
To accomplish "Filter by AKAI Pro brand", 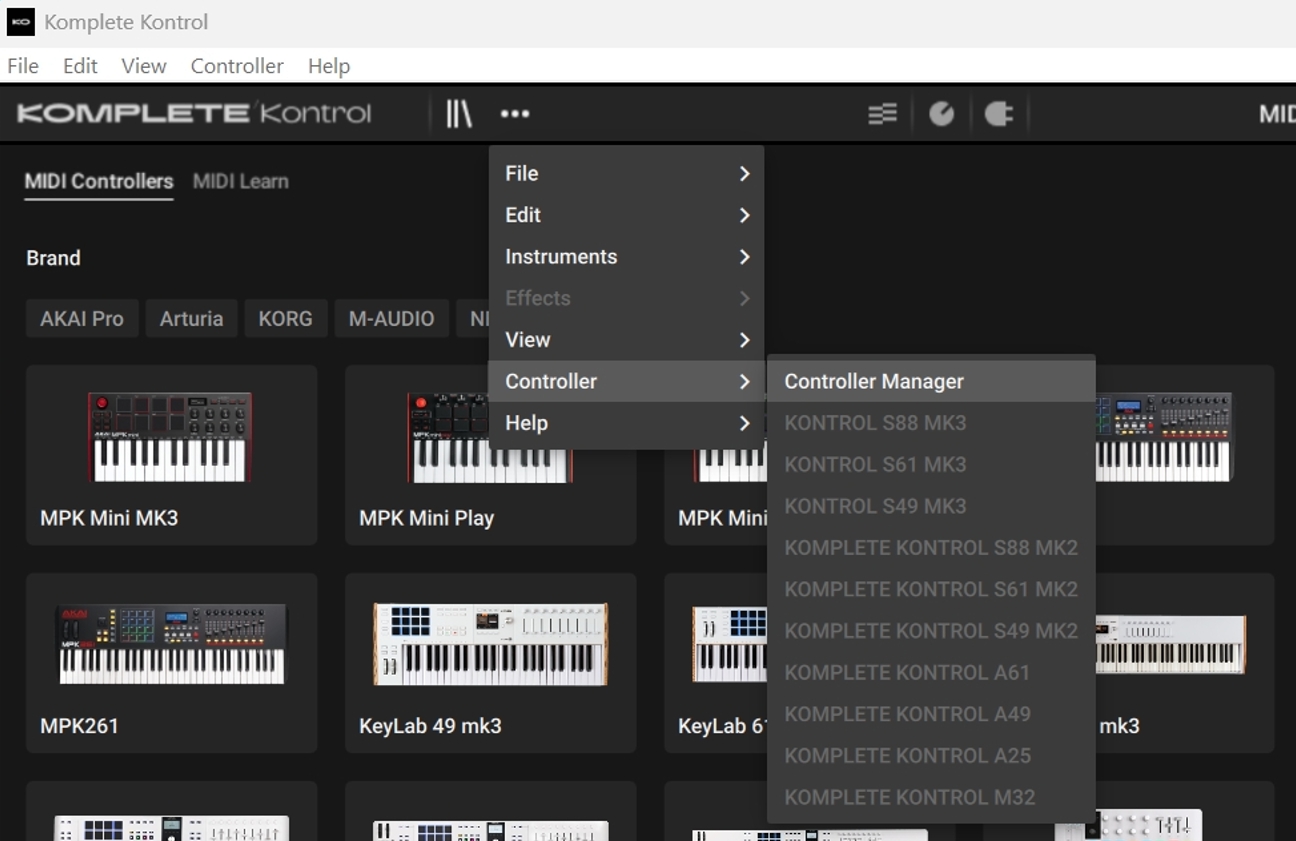I will tap(82, 319).
